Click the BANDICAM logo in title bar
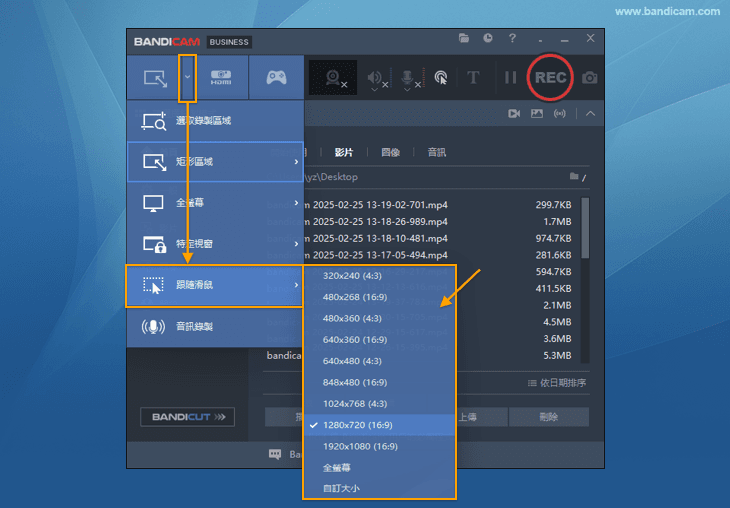730x508 pixels. (167, 42)
